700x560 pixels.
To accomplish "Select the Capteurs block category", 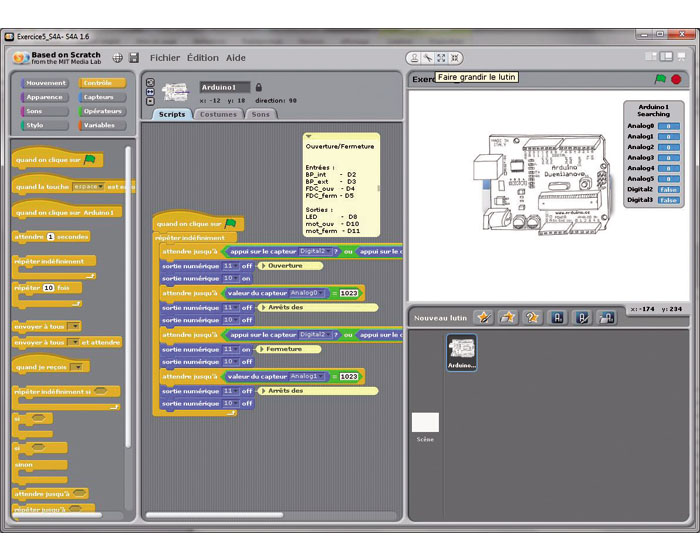I will (102, 97).
